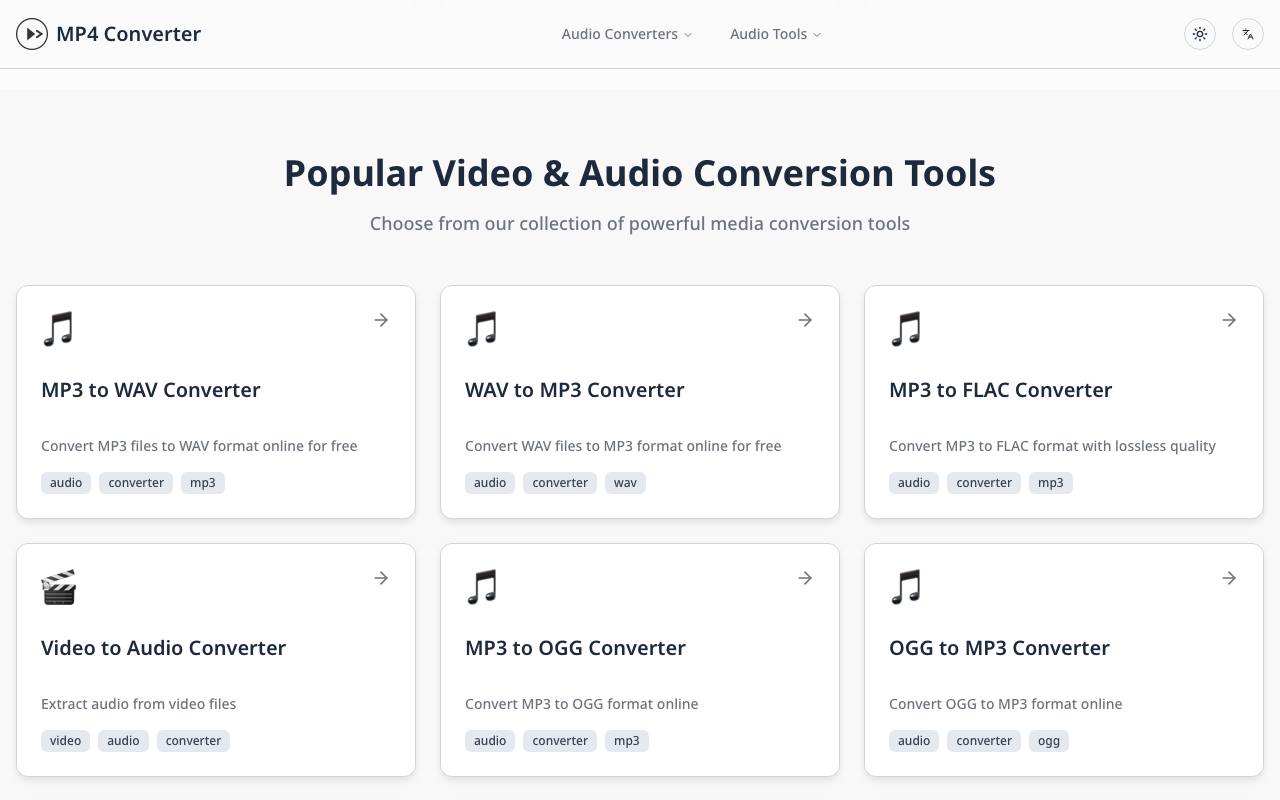The height and width of the screenshot is (800, 1280).
Task: Click 'Convert OGG to MP3 format online' description
Action: [x=1006, y=704]
